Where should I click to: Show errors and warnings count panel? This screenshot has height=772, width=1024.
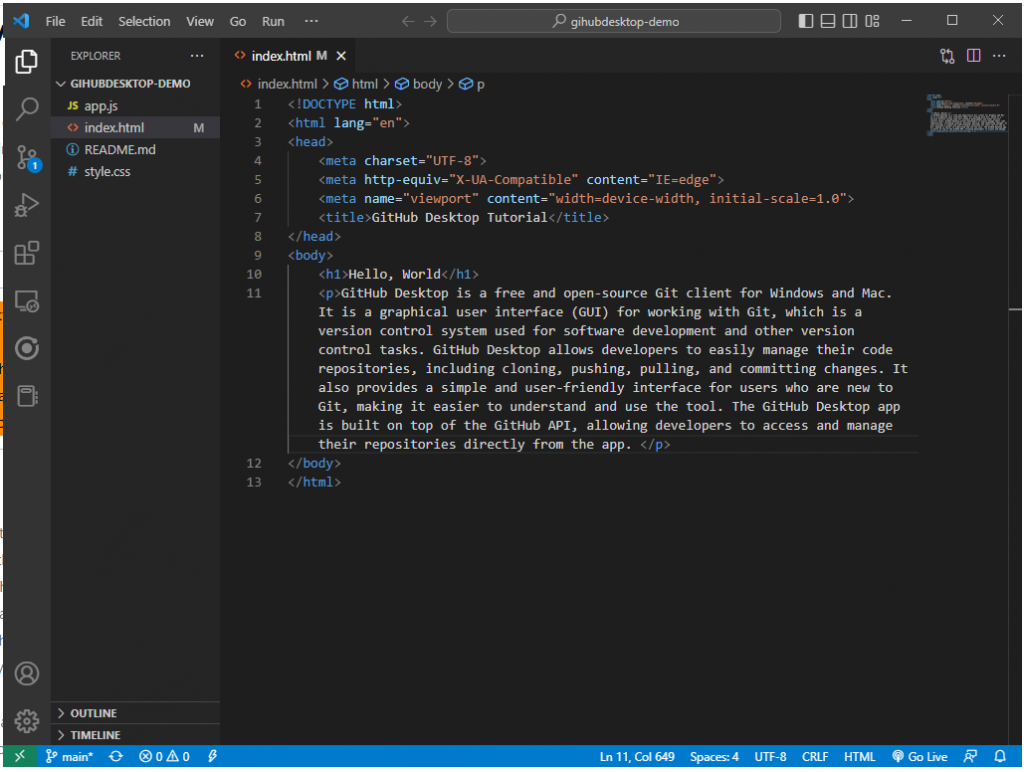tap(164, 756)
